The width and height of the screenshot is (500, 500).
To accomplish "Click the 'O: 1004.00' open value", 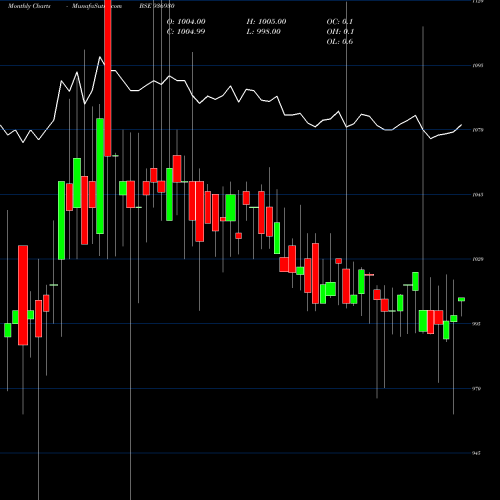I will (x=186, y=22).
